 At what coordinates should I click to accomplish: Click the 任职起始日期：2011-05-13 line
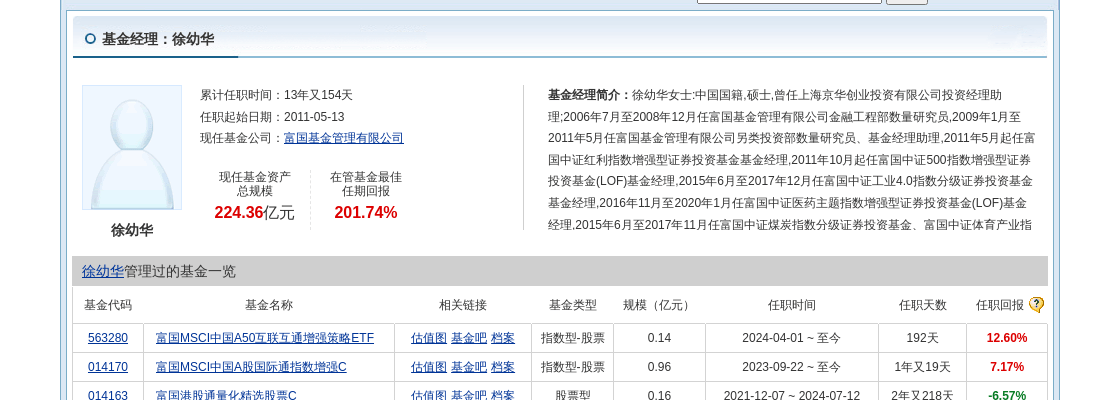(x=272, y=117)
